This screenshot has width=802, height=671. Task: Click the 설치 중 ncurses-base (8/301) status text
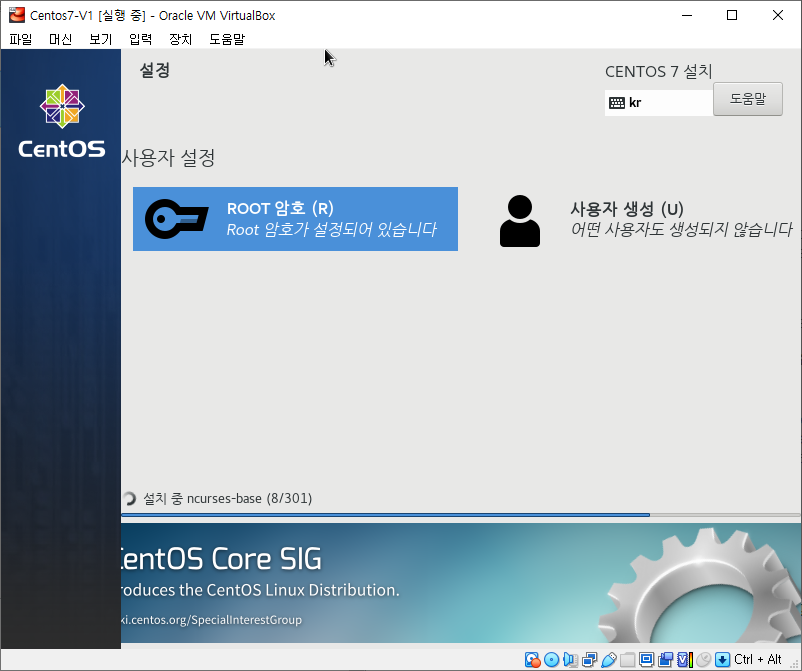point(228,498)
